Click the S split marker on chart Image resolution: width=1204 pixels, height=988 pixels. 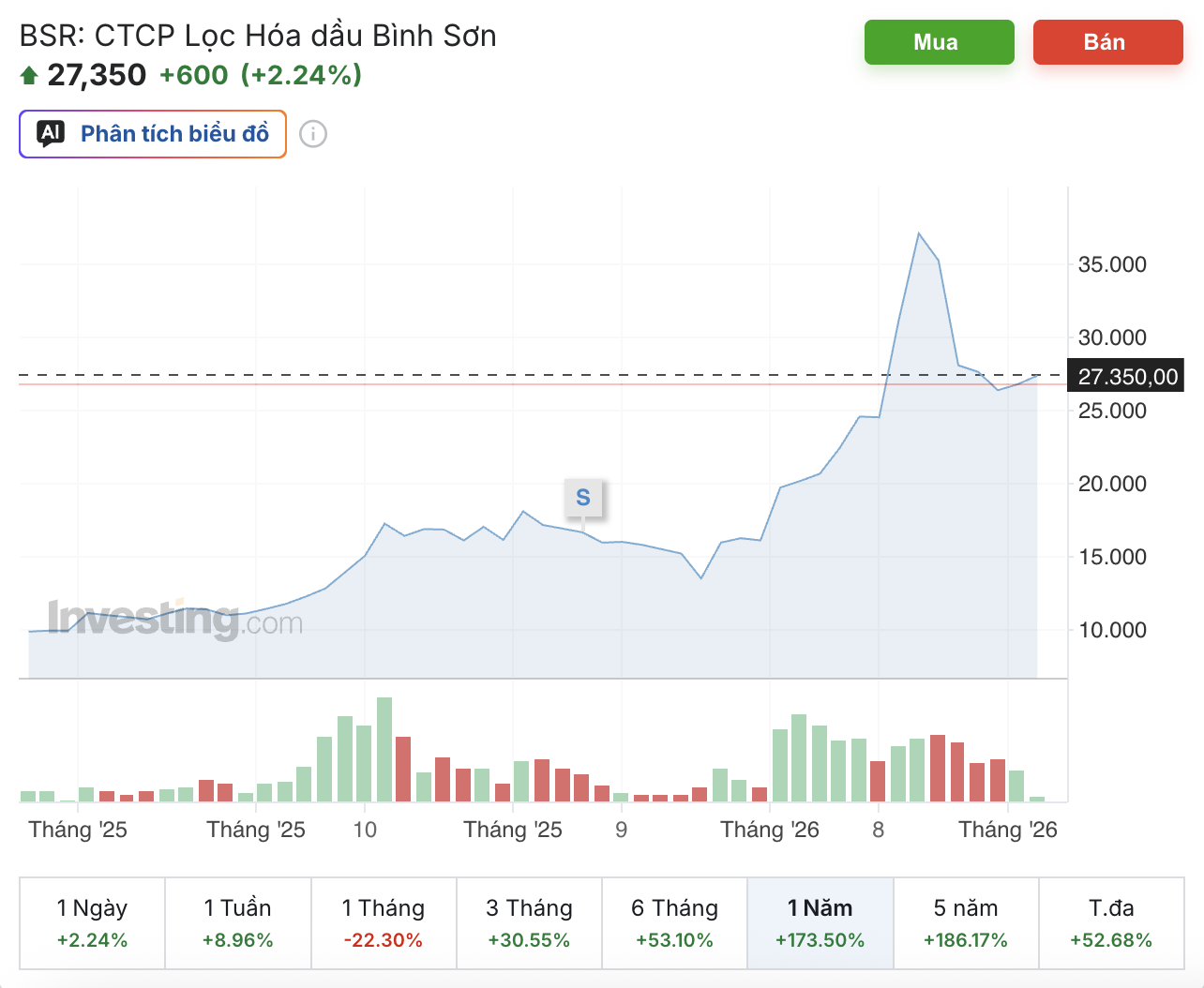pos(583,498)
